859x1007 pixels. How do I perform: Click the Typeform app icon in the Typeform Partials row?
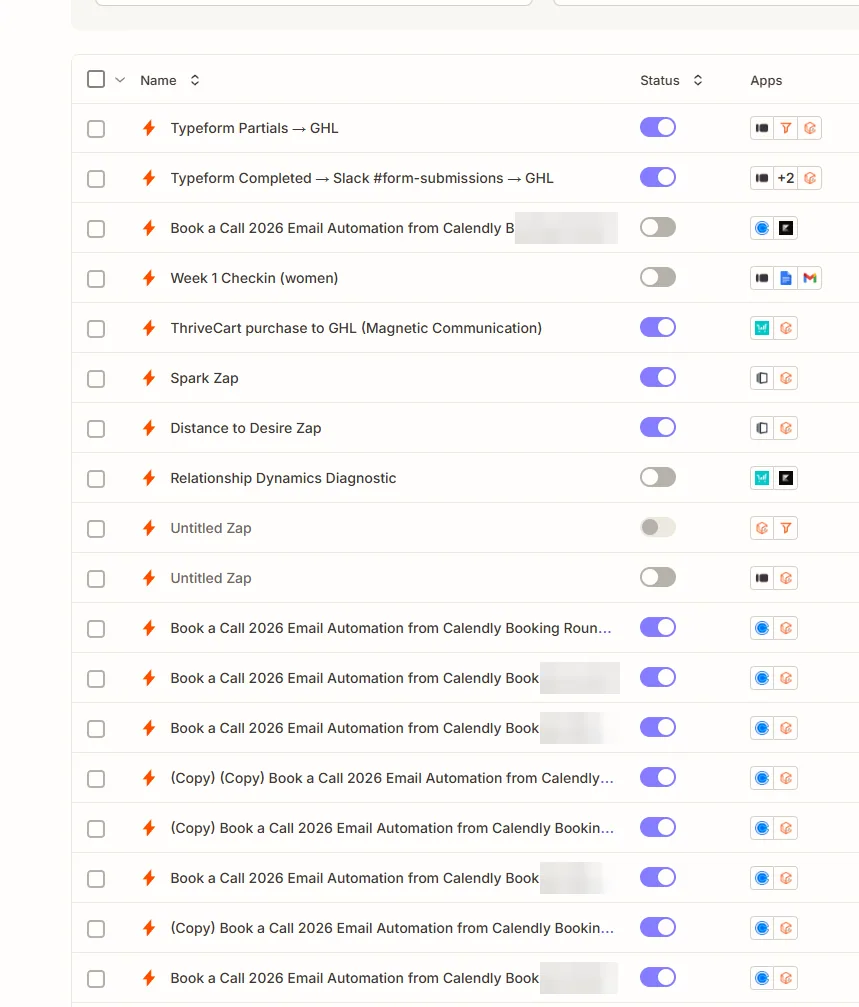(x=762, y=128)
